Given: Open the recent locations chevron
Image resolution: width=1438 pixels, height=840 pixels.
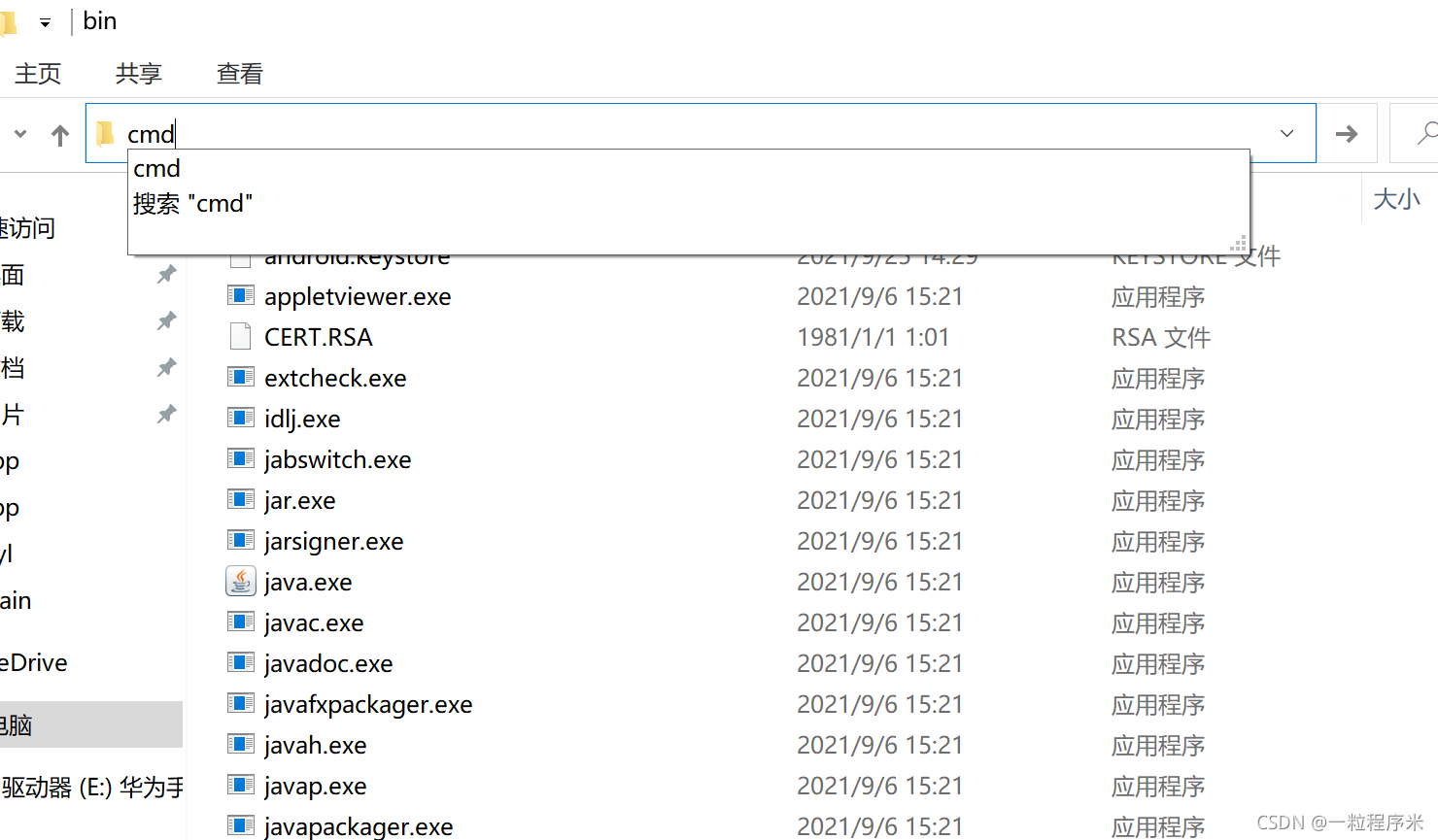Looking at the screenshot, I should 20,134.
